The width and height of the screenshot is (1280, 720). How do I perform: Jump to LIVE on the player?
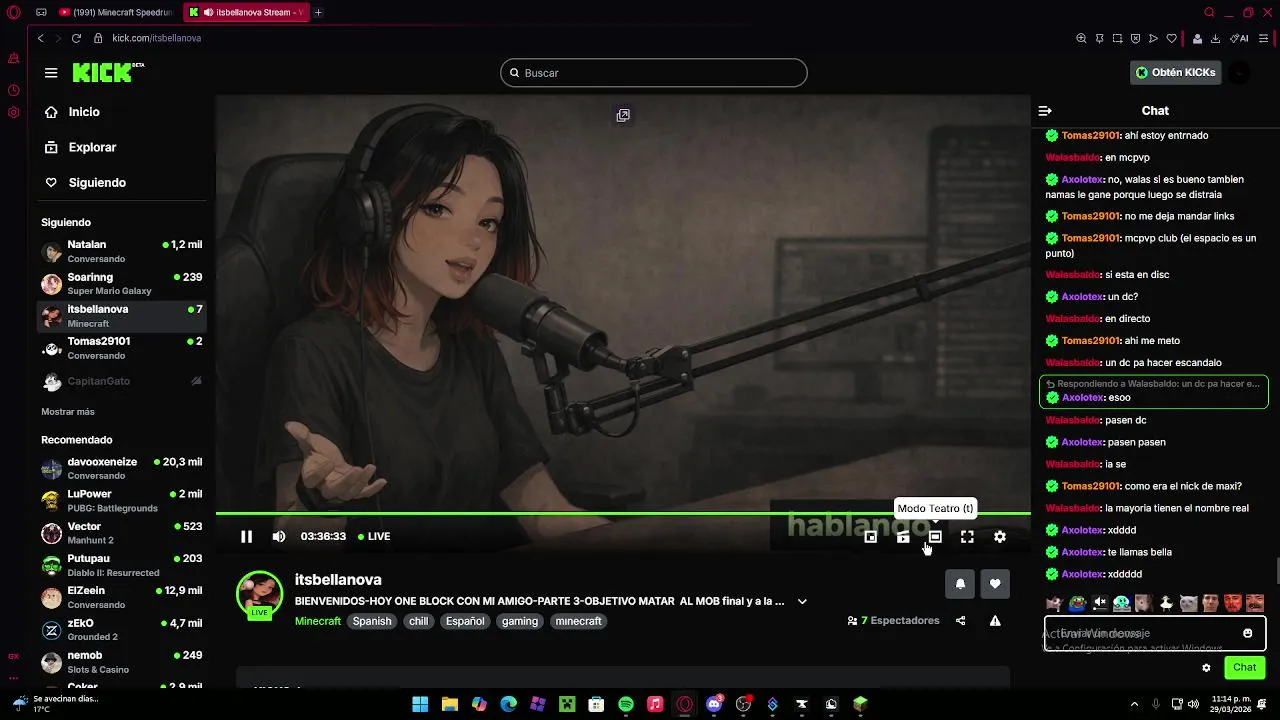pos(374,537)
